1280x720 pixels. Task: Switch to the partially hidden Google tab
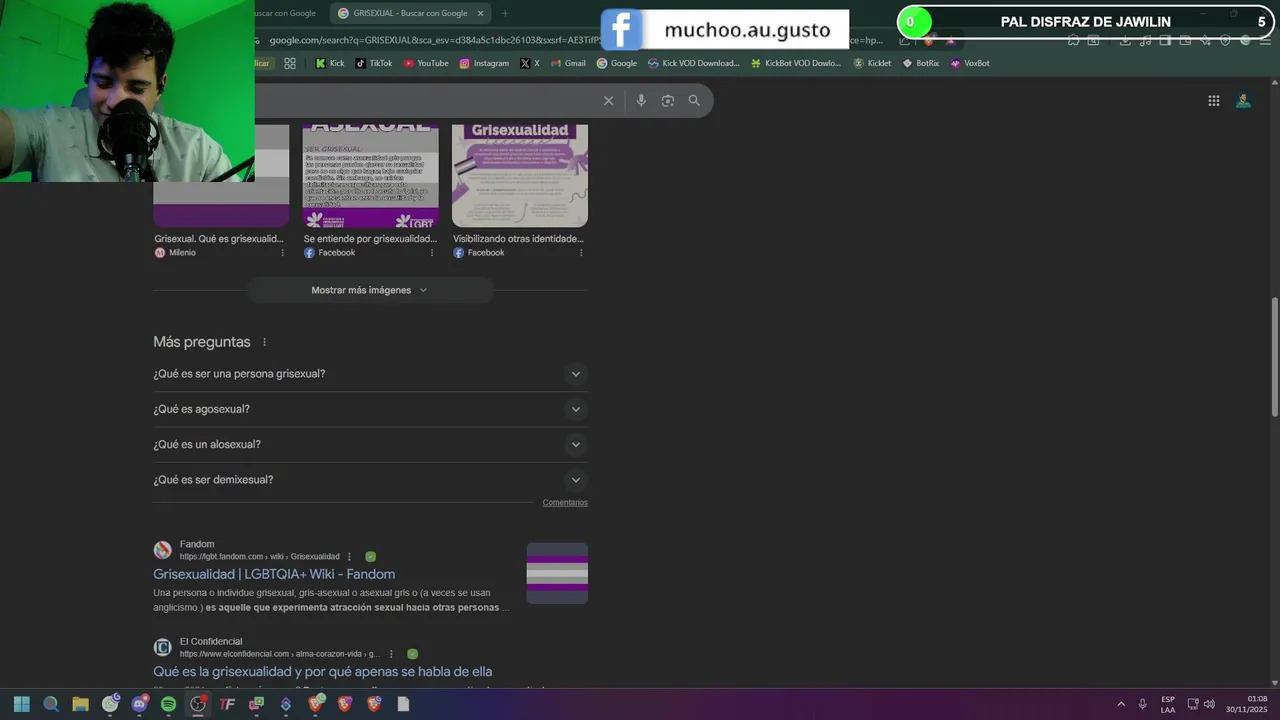pyautogui.click(x=285, y=13)
